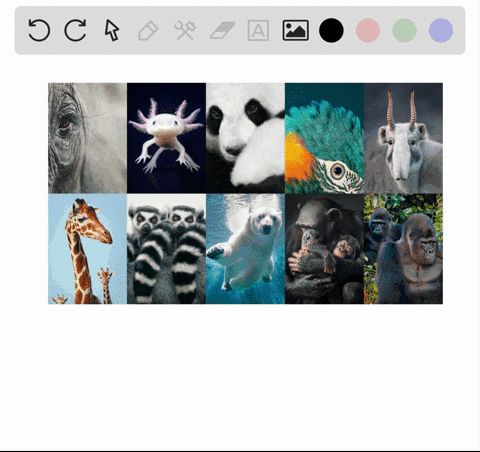The width and height of the screenshot is (480, 452).
Task: Click the colorful parrot photo
Action: 324,138
